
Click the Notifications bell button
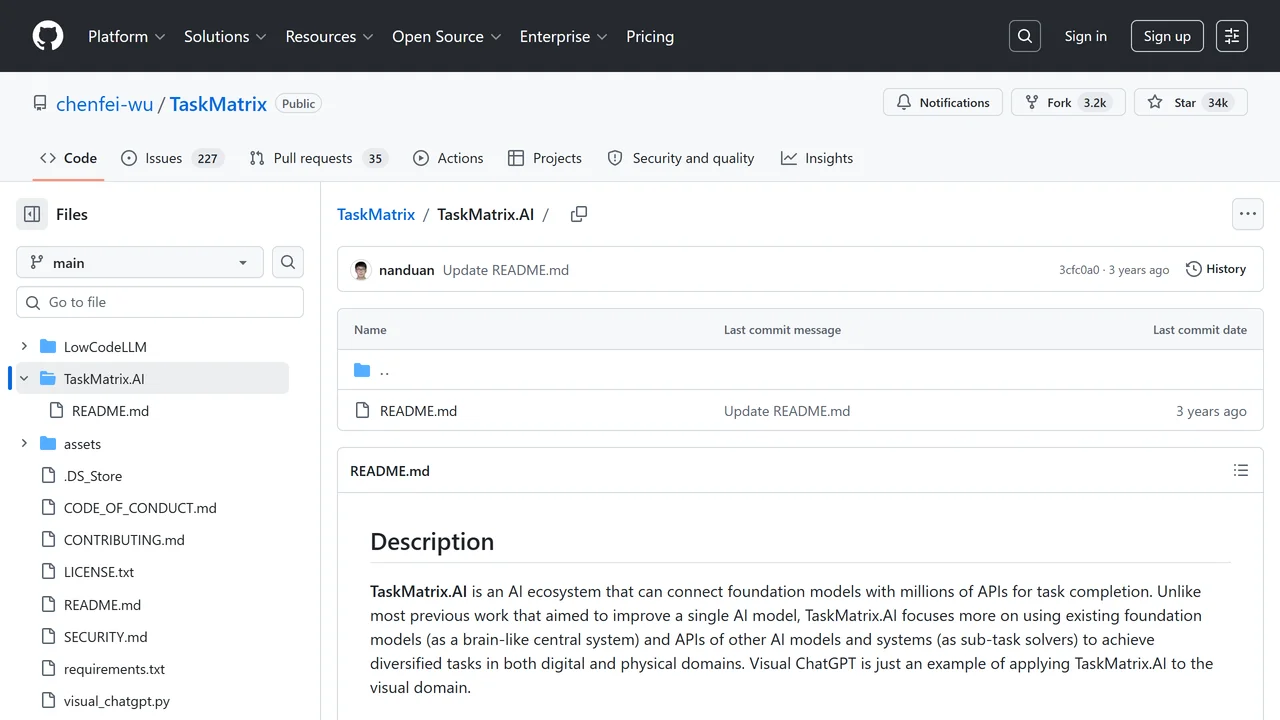(943, 102)
